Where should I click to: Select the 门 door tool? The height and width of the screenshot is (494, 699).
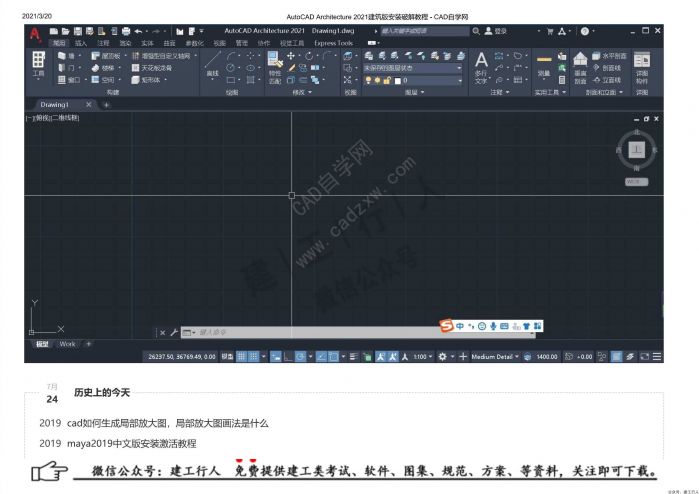coord(66,68)
